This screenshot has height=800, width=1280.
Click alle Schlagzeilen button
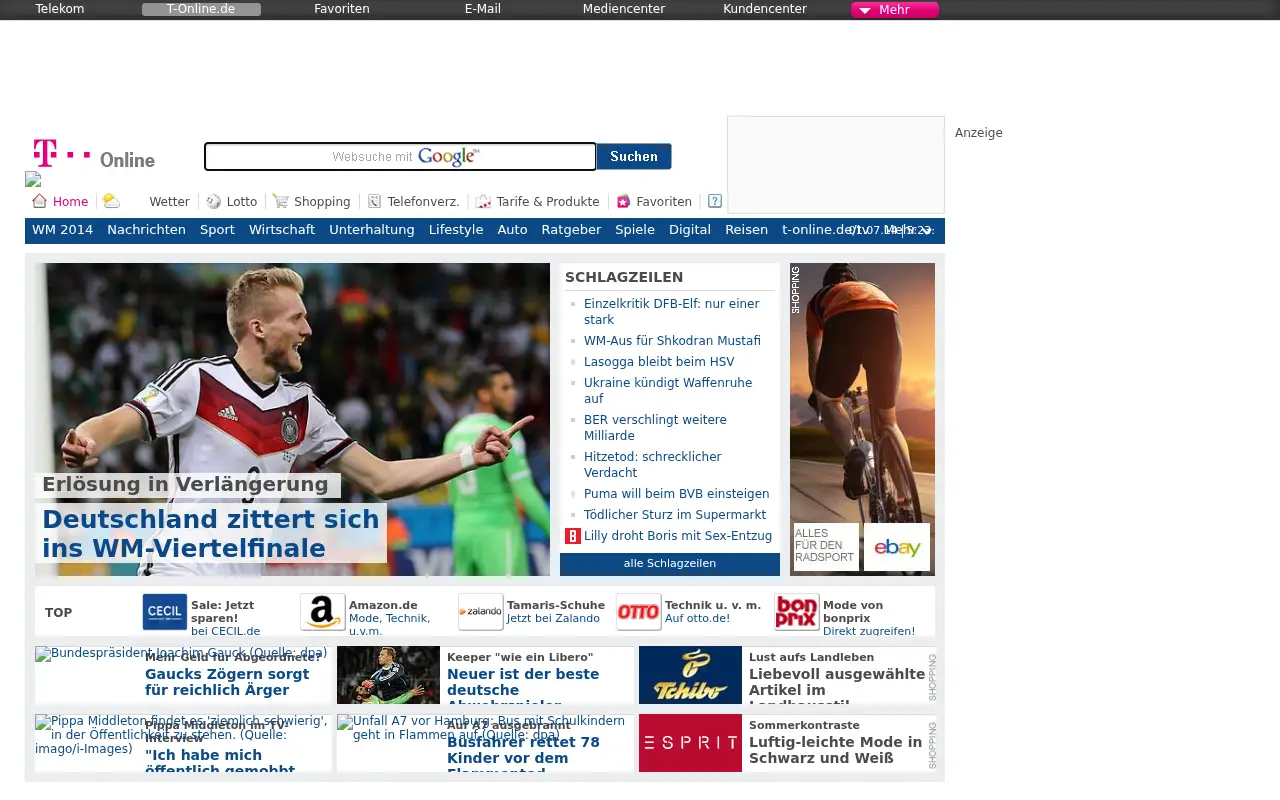(670, 564)
